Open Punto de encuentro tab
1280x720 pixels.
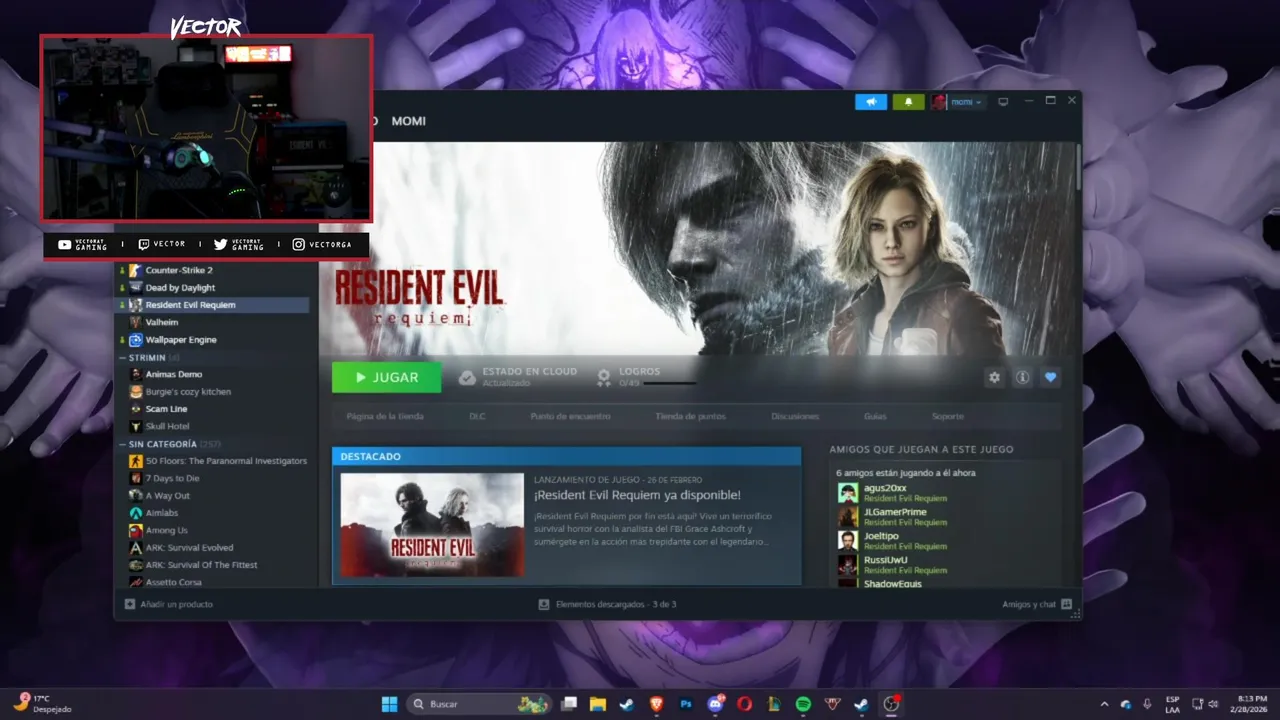570,416
